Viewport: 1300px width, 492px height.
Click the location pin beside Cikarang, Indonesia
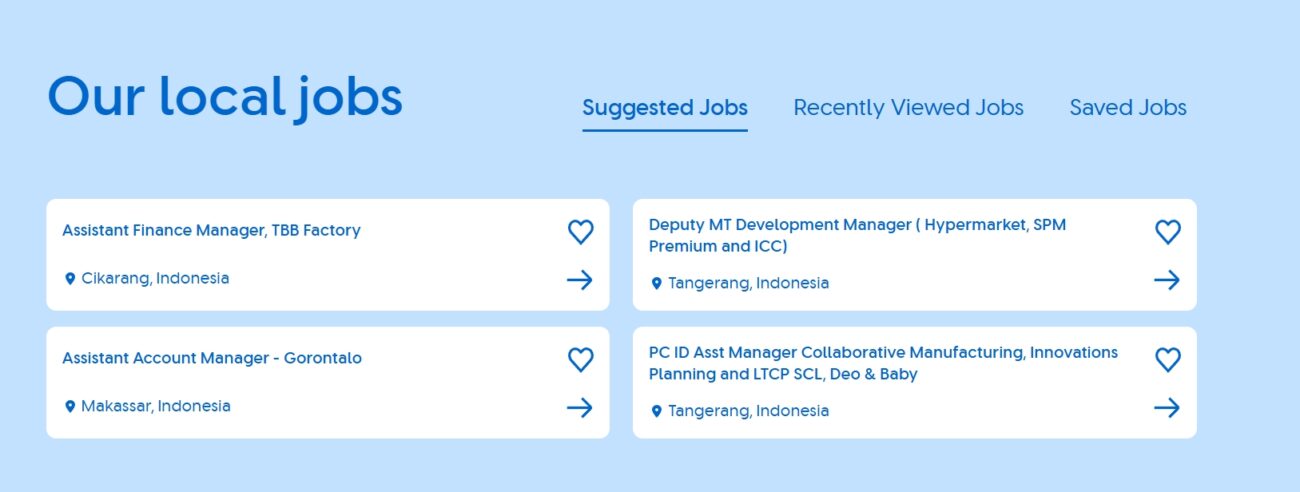tap(70, 279)
